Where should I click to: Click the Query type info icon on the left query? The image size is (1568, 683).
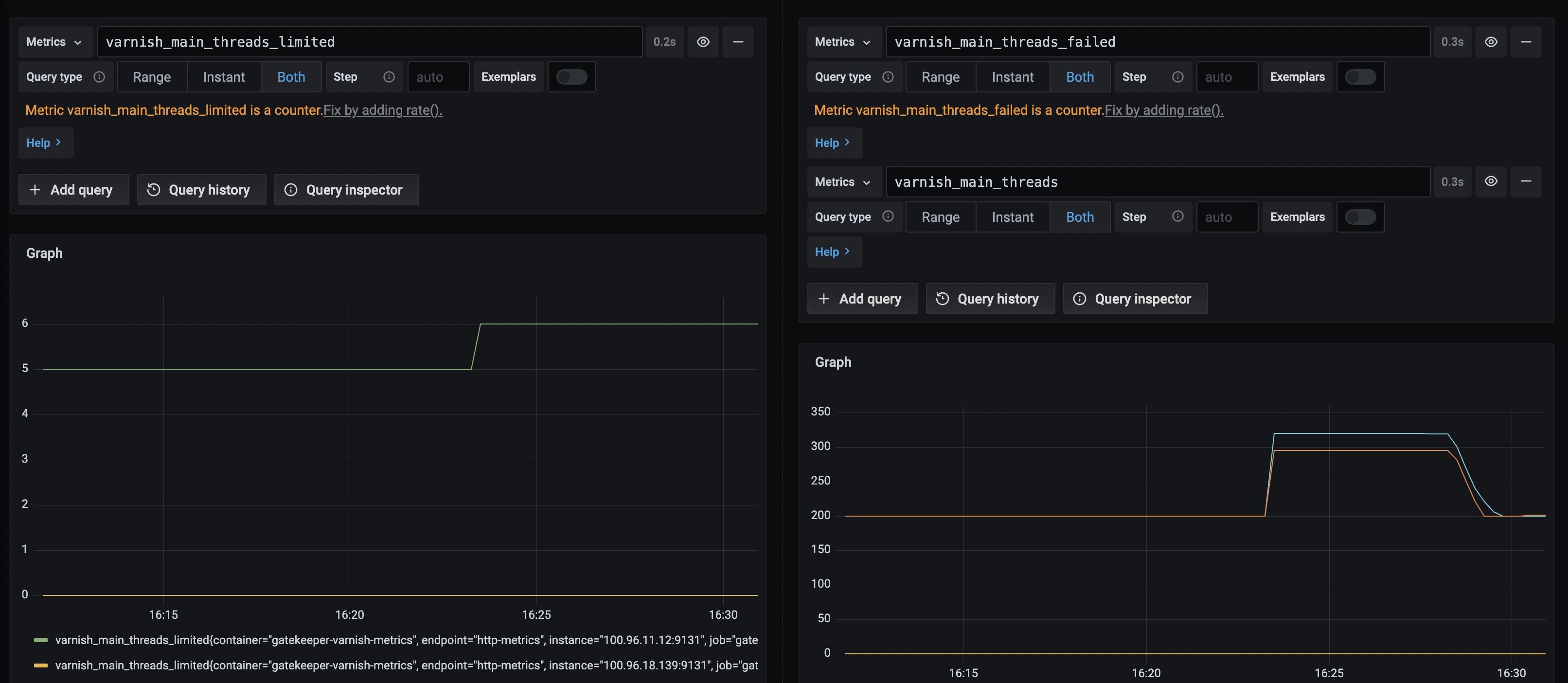tap(99, 77)
